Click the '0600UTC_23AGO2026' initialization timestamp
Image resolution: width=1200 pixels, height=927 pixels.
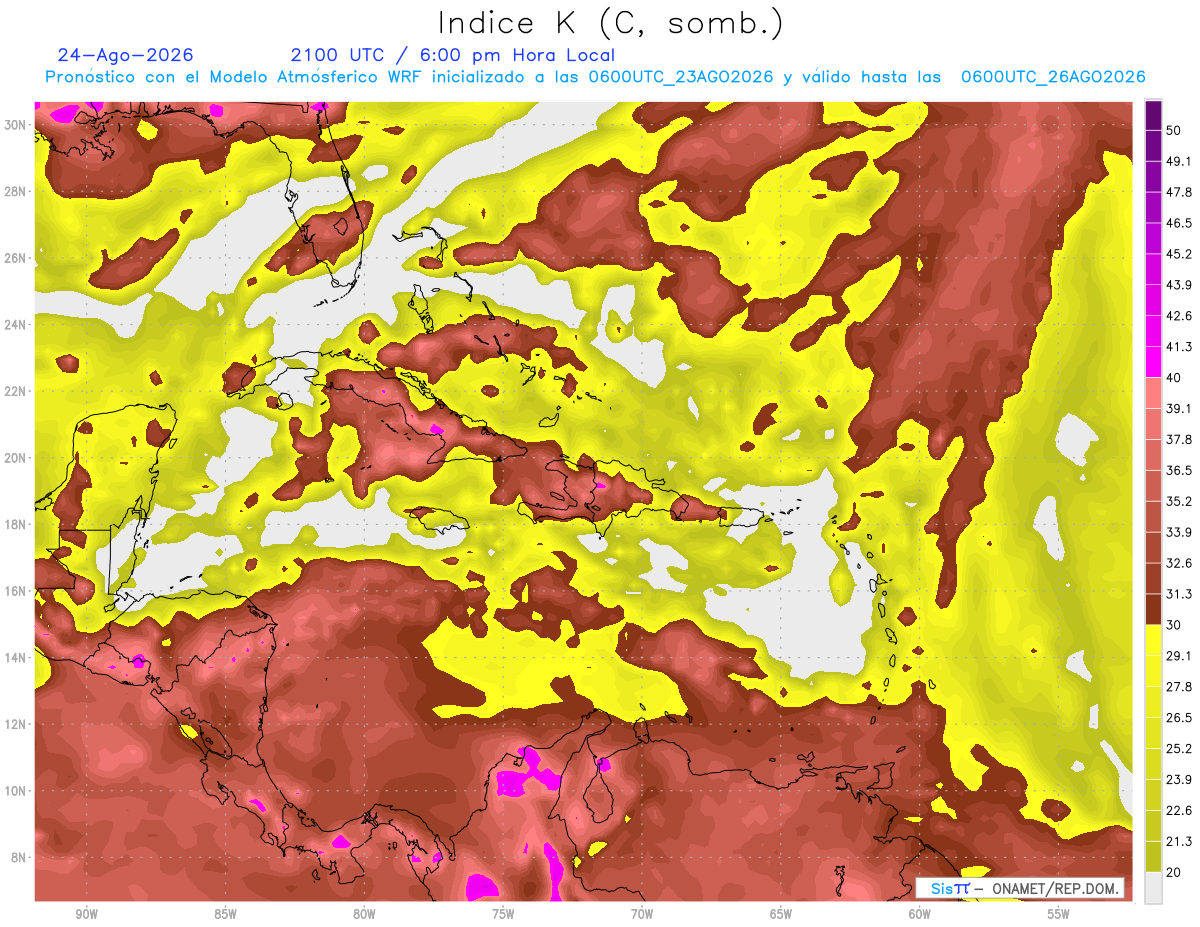[681, 77]
